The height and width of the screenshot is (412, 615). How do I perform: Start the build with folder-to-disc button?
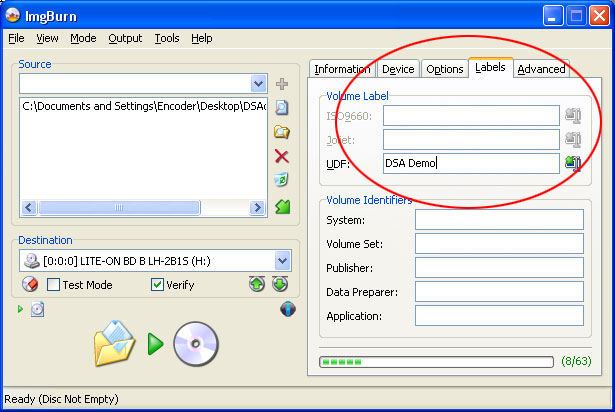114,344
